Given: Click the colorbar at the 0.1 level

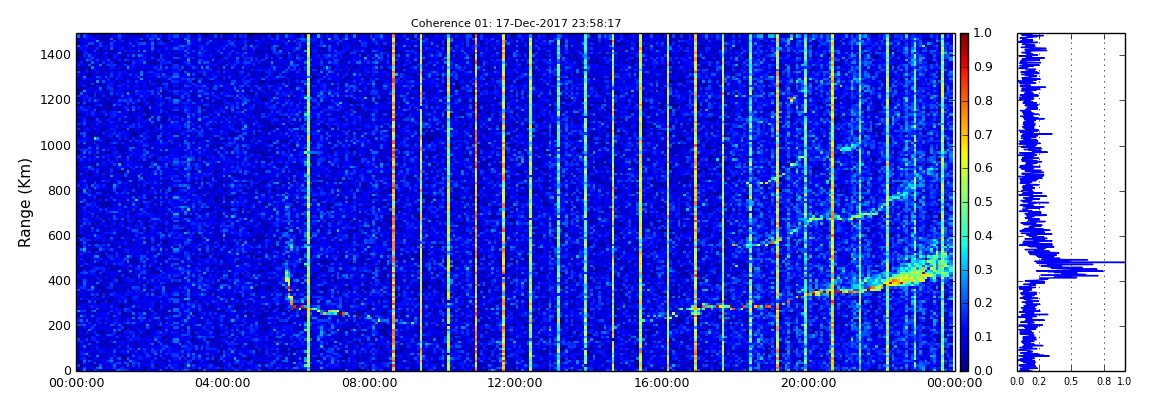Looking at the screenshot, I should tap(964, 337).
